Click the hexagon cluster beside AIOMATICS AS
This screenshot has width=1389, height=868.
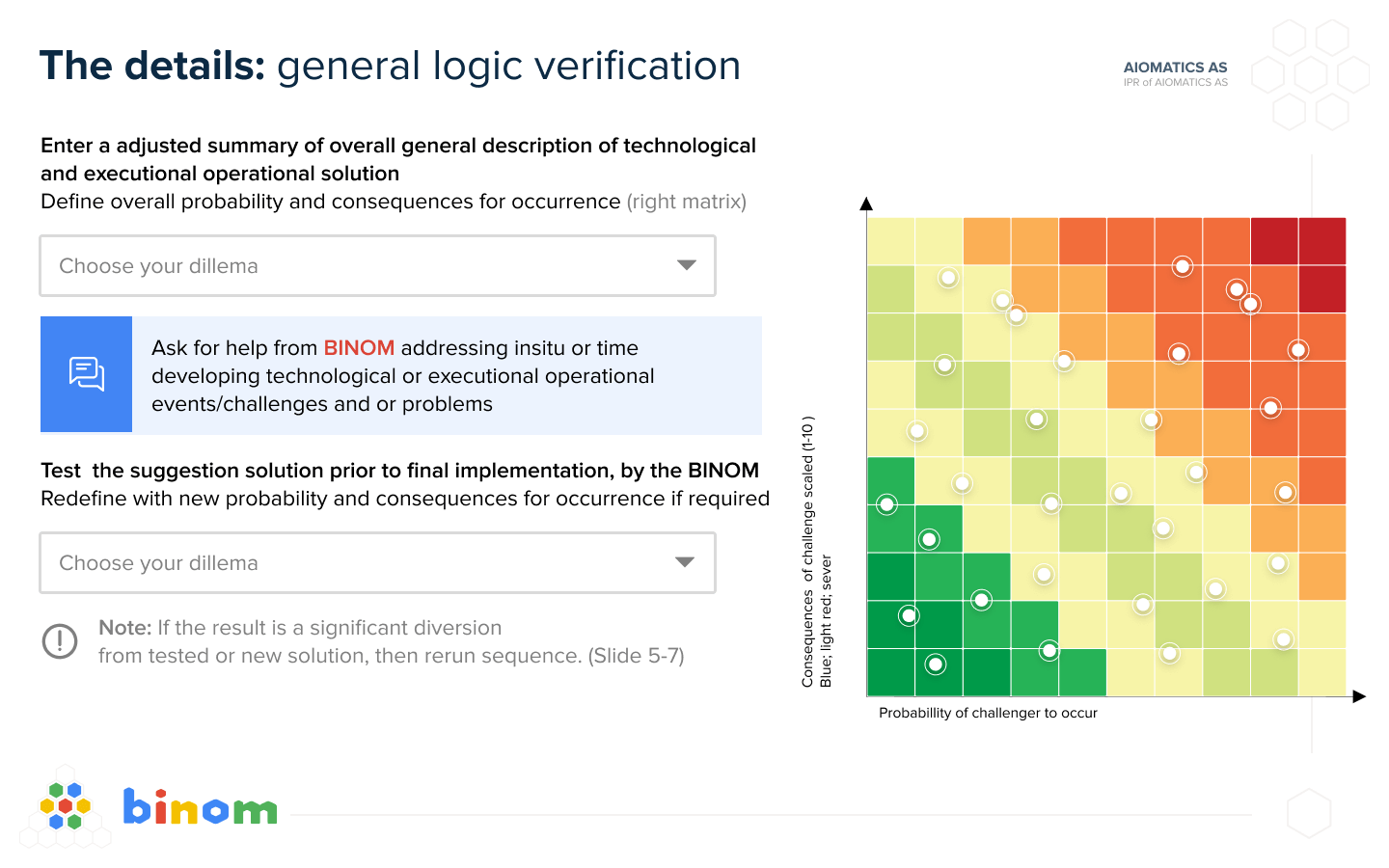pos(1311,74)
